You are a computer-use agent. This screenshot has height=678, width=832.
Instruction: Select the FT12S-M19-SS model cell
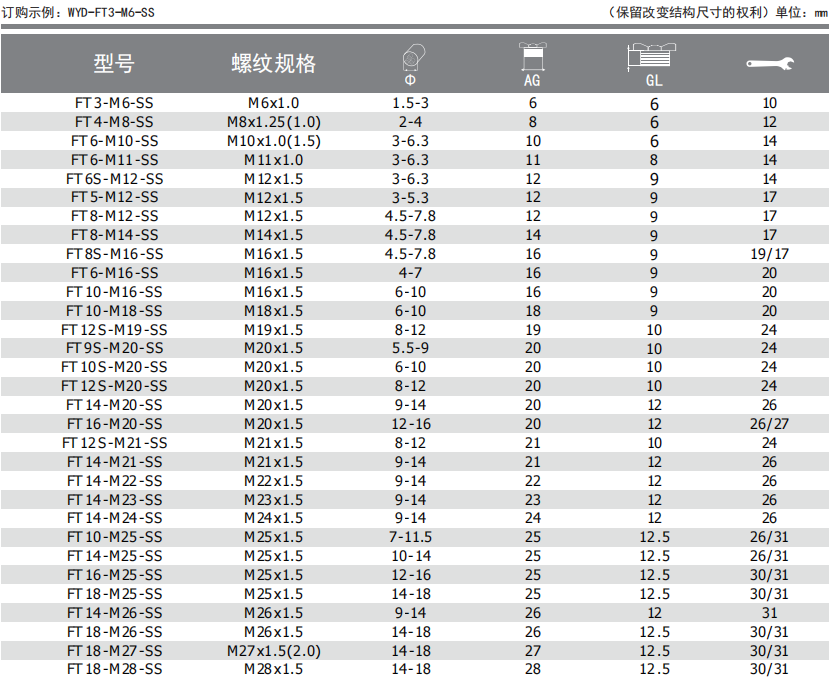[114, 330]
